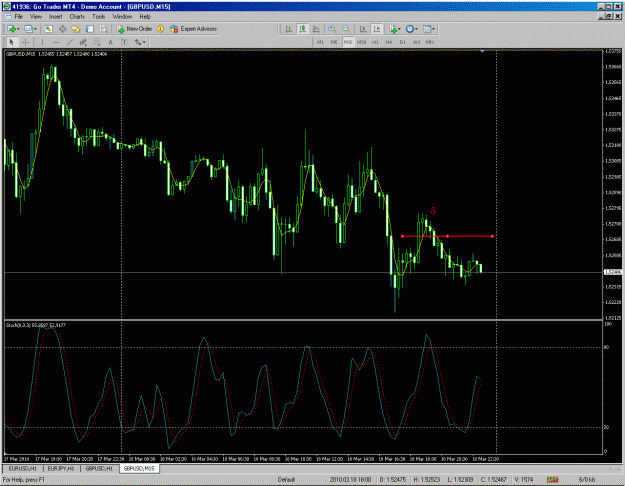Select the Text Label 'T' tool
Viewport: 625px width, 486px height.
pos(124,42)
